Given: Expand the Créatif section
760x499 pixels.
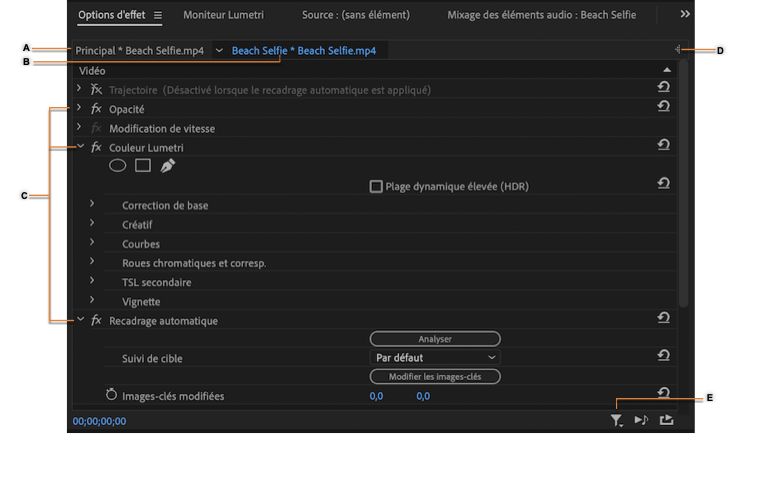Looking at the screenshot, I should coord(92,223).
